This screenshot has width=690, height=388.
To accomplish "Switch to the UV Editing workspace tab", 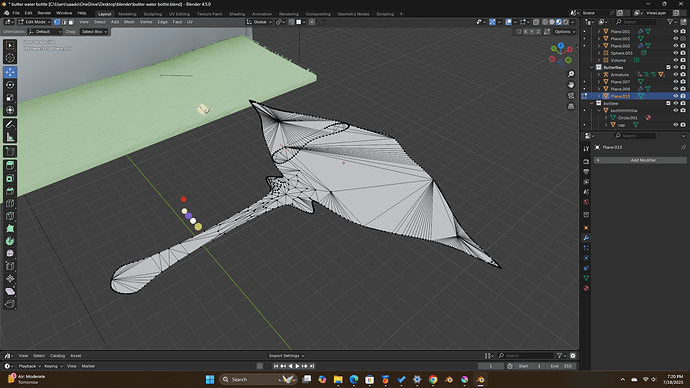I will 179,14.
